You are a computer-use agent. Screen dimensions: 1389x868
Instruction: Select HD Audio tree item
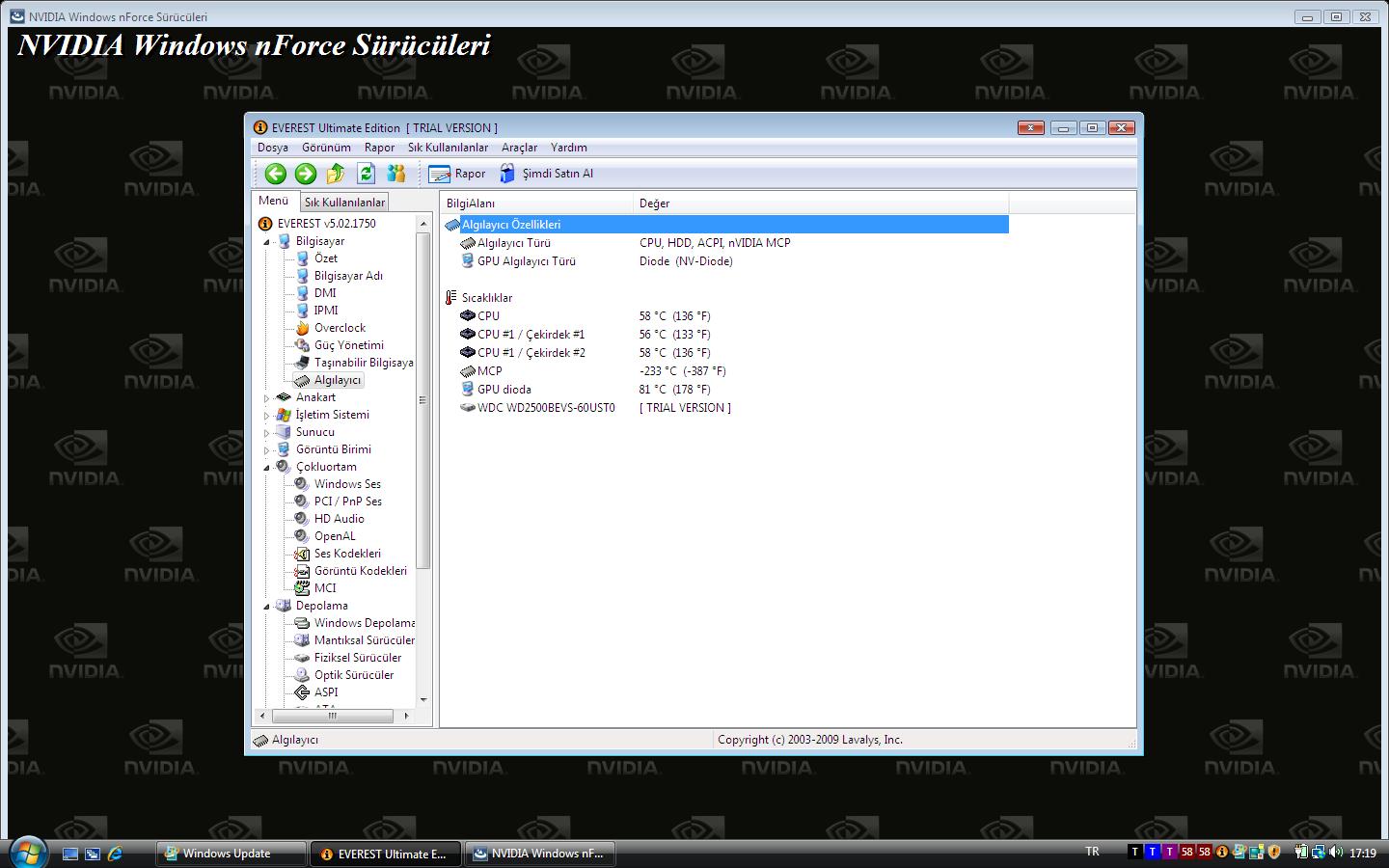(340, 519)
